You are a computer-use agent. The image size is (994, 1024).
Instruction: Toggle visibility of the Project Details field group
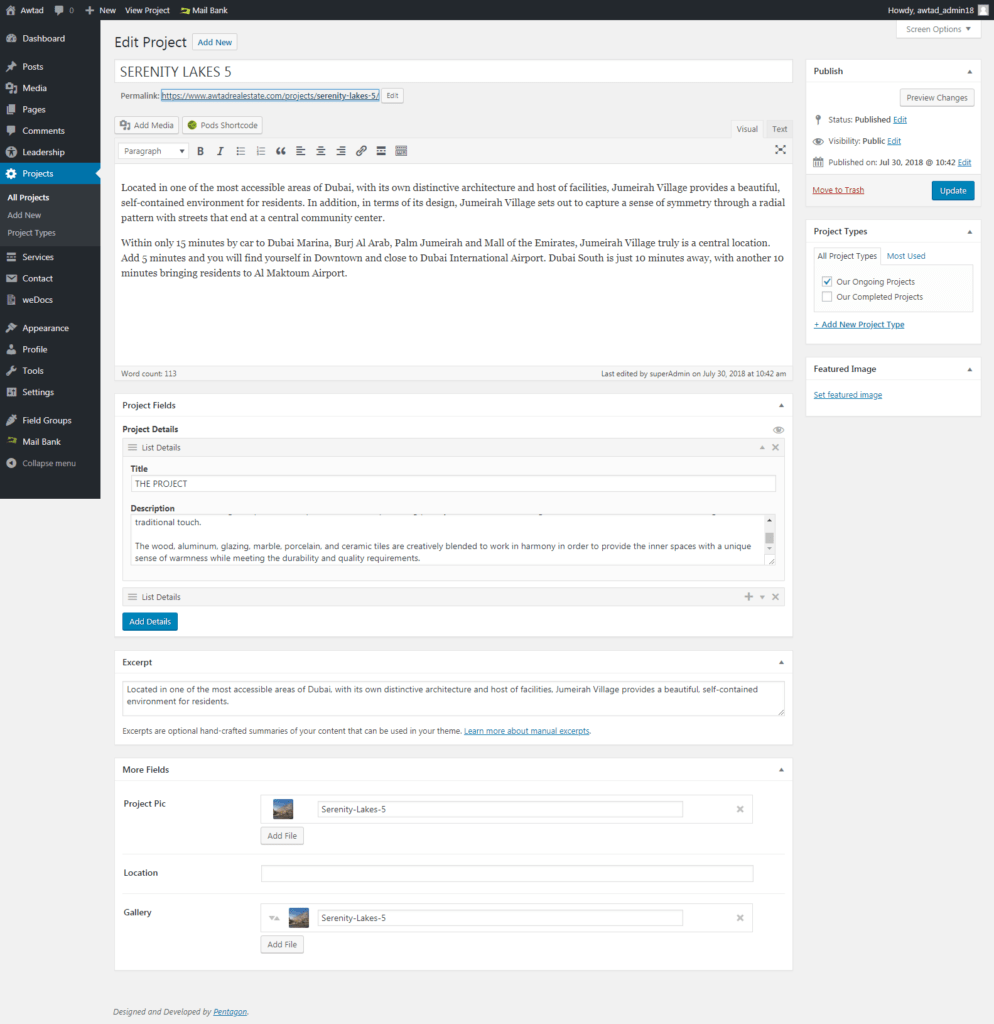click(x=778, y=428)
